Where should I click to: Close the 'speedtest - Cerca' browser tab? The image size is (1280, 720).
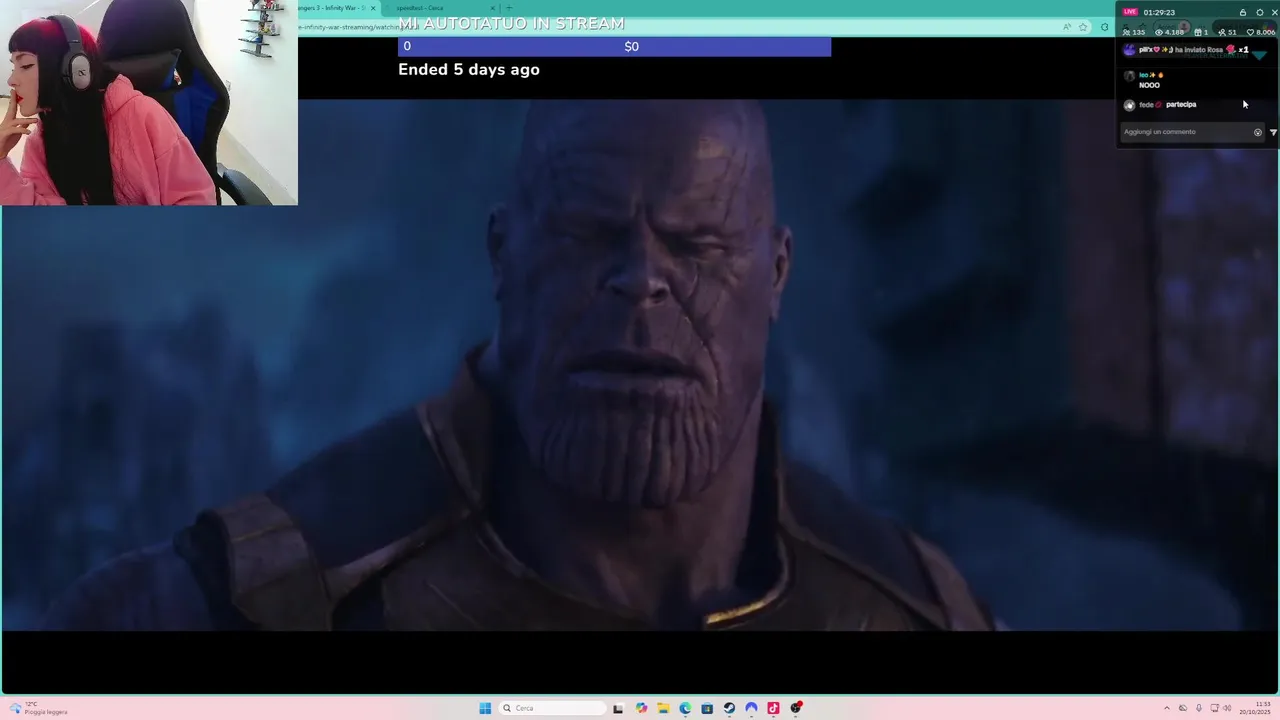tap(492, 8)
